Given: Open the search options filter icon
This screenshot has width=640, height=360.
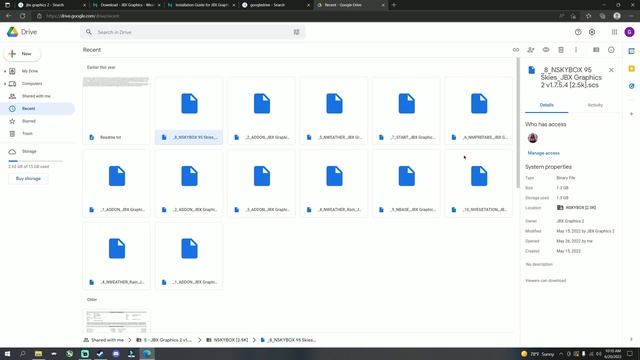Looking at the screenshot, I should (x=296, y=32).
